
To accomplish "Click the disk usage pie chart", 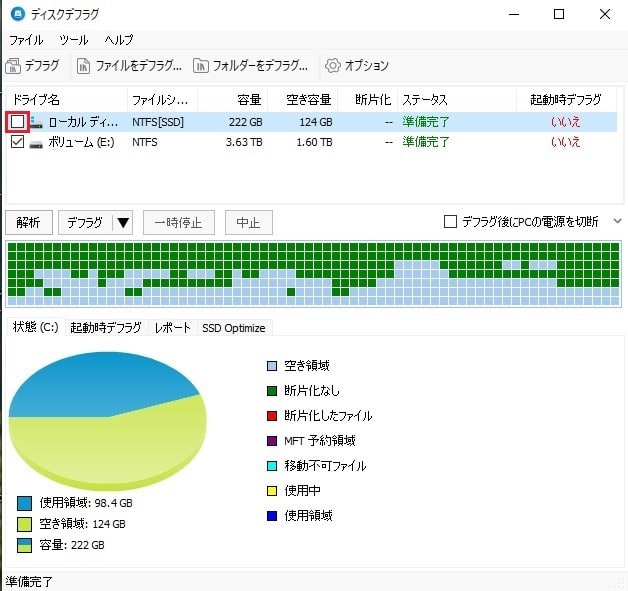I will coord(108,420).
